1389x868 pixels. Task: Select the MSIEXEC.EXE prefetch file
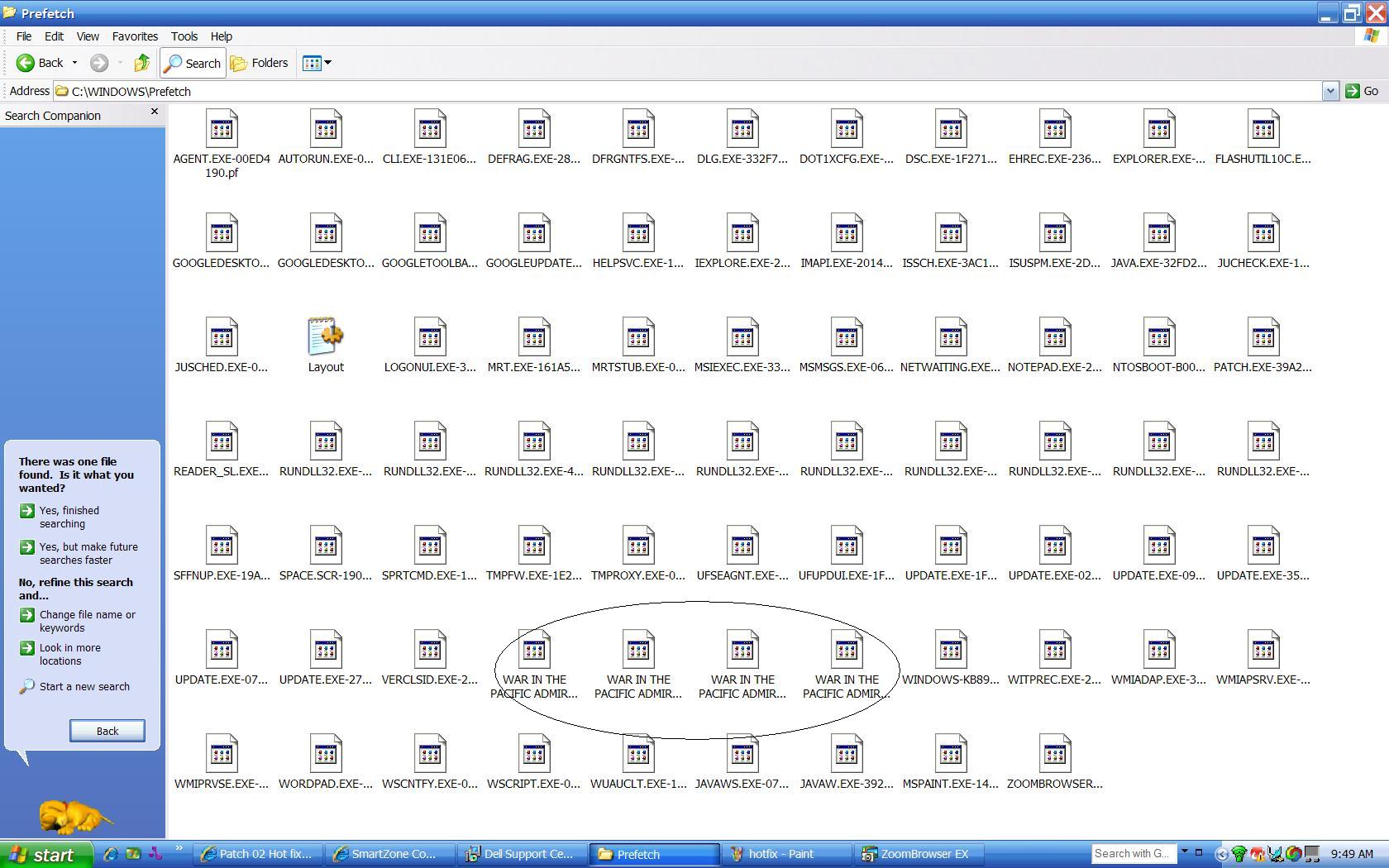pos(742,346)
